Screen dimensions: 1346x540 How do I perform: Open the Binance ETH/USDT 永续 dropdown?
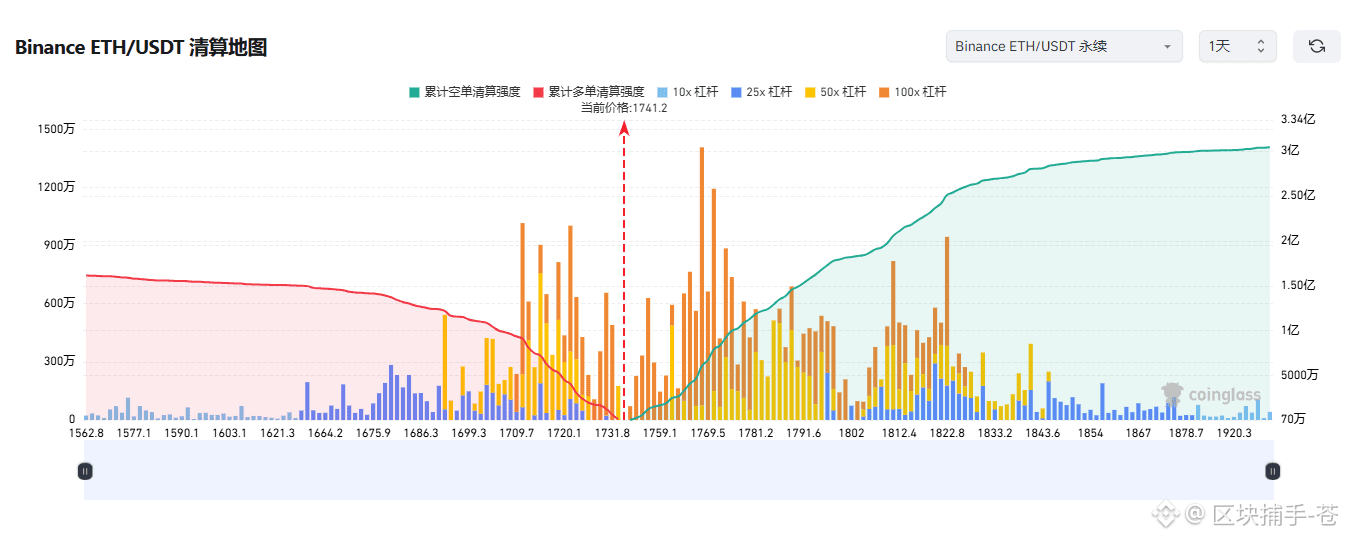[1064, 46]
